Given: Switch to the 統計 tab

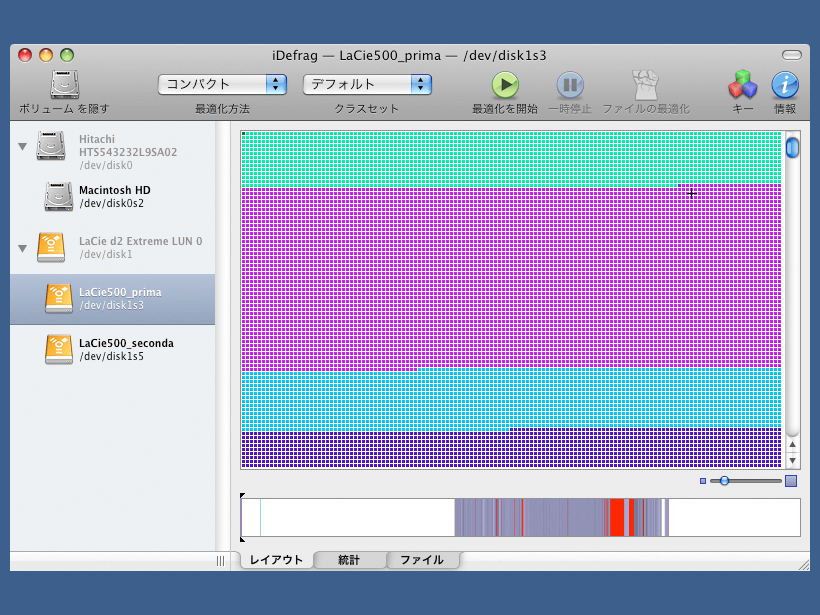Looking at the screenshot, I should click(349, 560).
